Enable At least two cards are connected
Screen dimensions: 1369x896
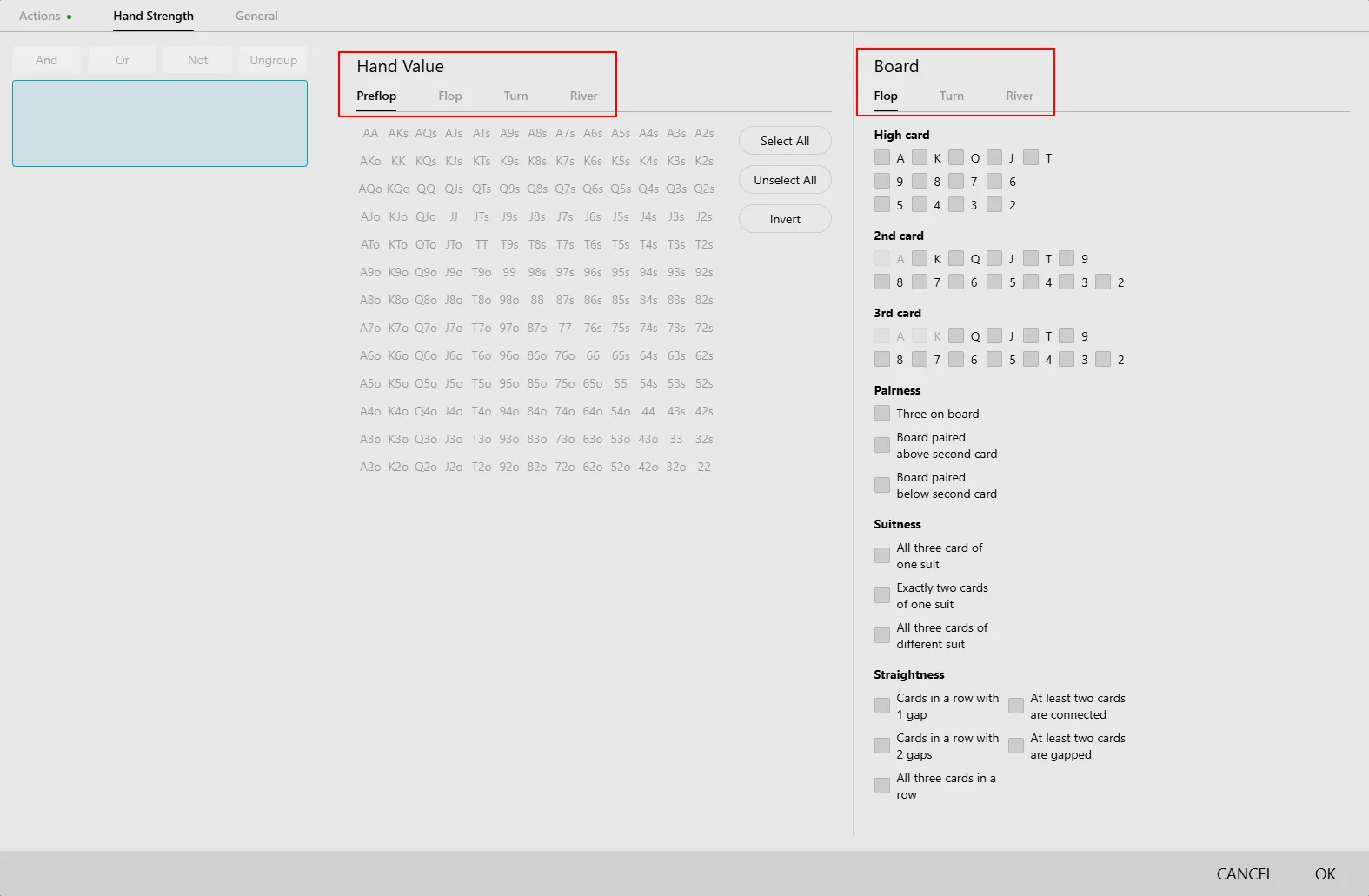coord(1016,706)
